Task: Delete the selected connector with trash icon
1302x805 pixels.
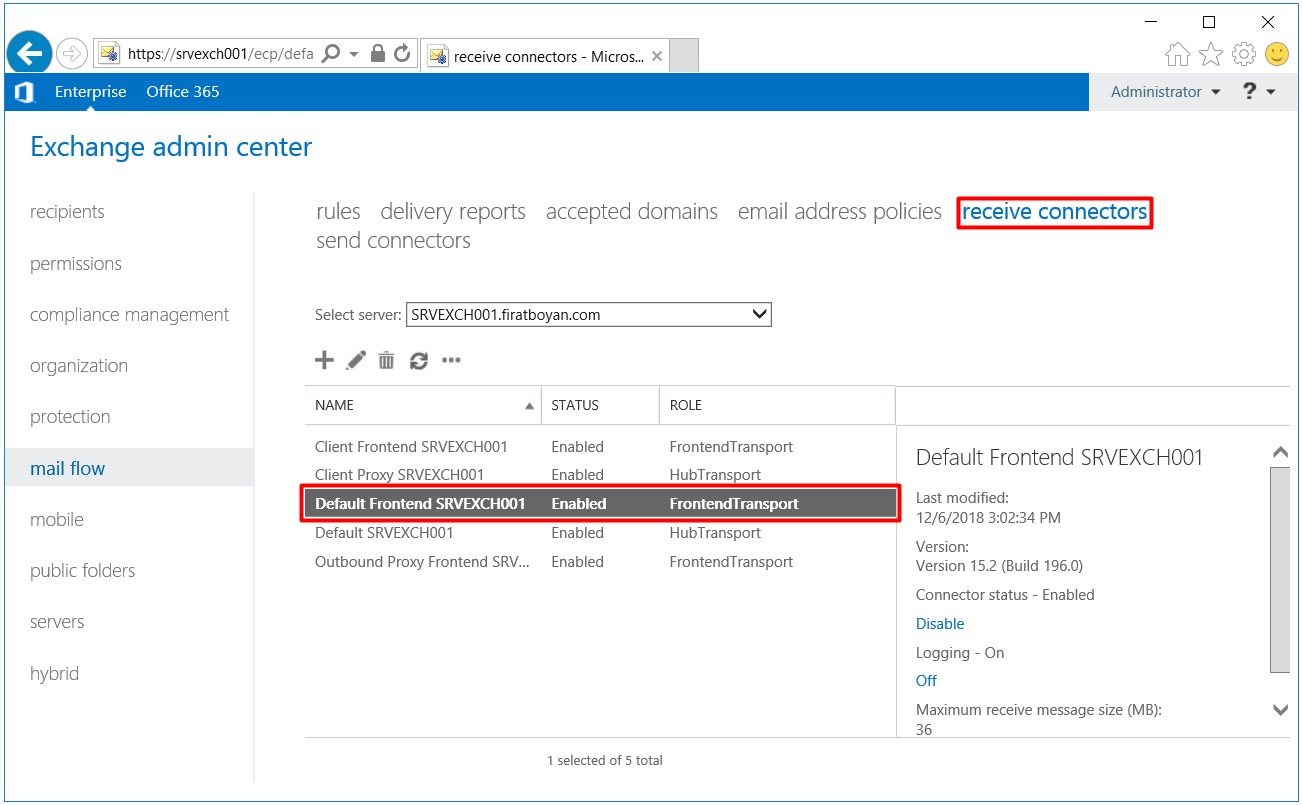Action: click(386, 361)
